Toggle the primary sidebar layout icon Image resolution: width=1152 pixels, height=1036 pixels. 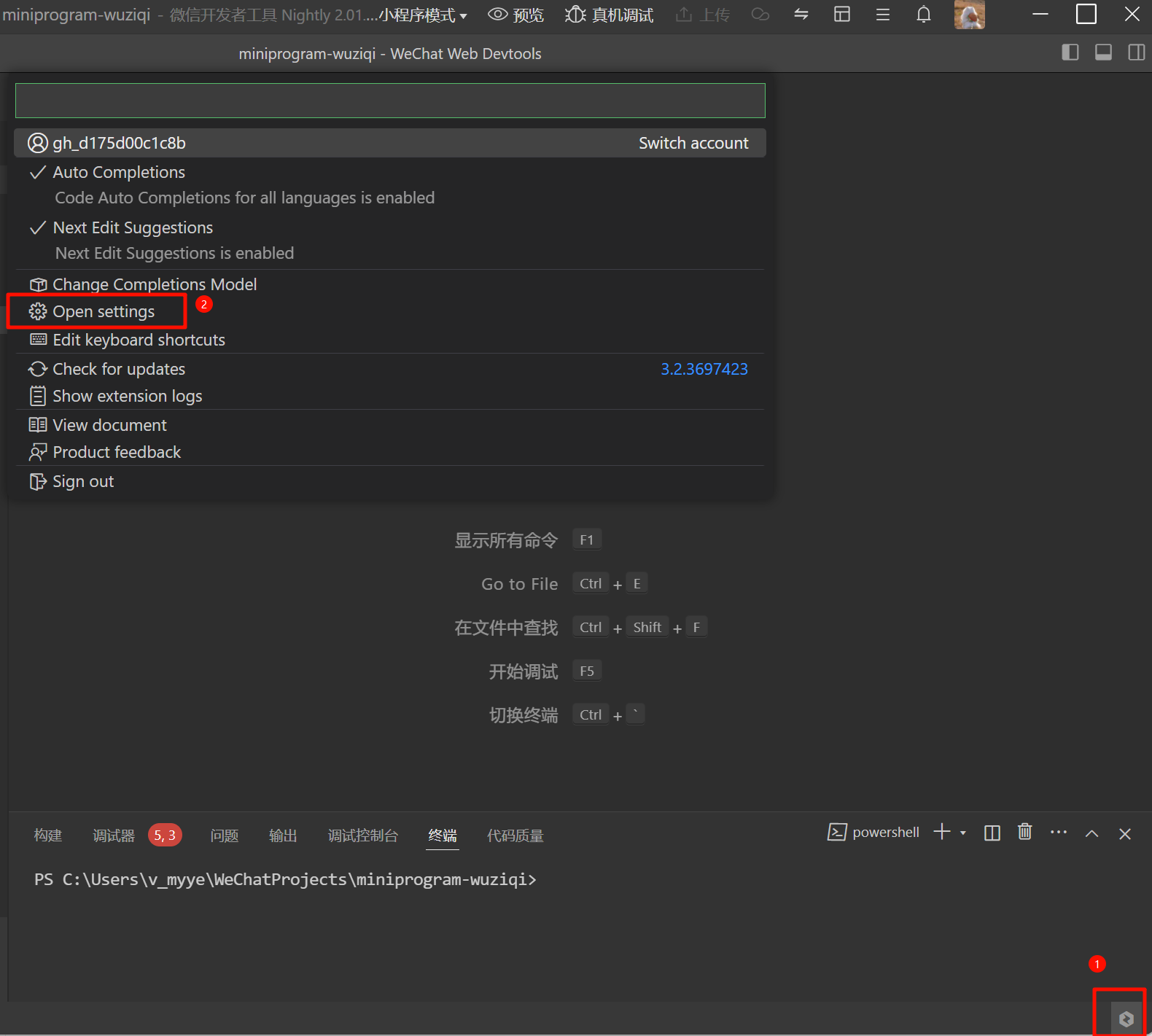coord(1070,52)
